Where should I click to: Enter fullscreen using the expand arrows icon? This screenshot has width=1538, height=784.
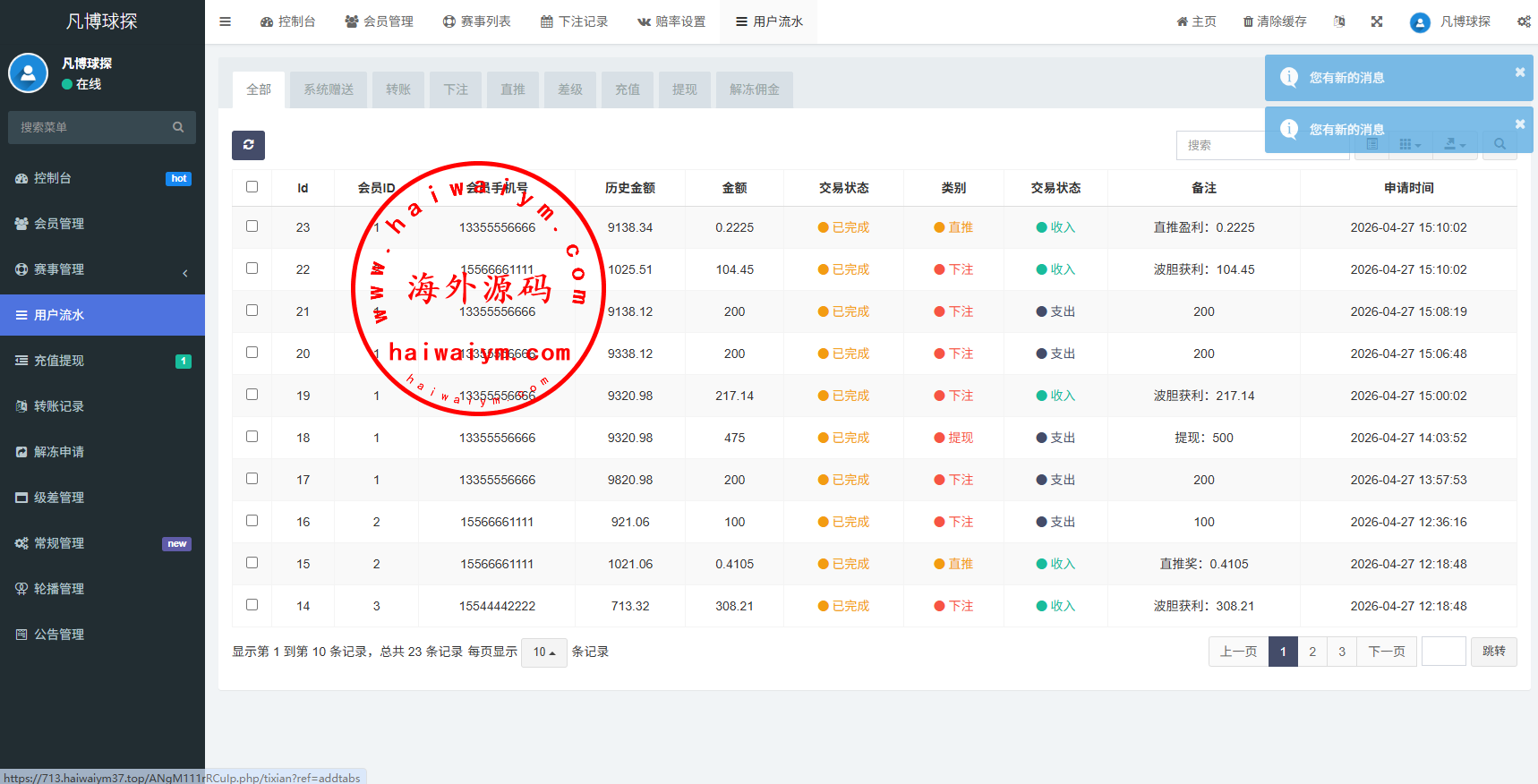(x=1377, y=21)
